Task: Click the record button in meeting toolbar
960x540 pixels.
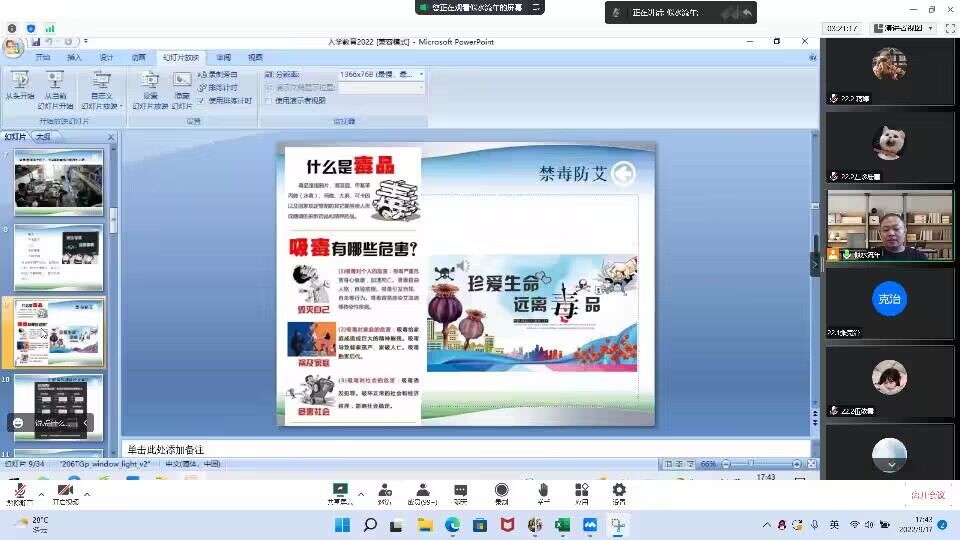Action: (501, 492)
